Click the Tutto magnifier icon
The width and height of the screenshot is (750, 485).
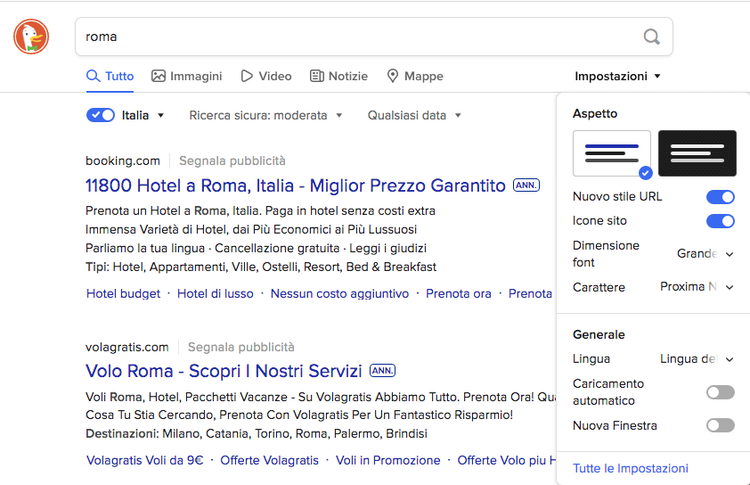pyautogui.click(x=93, y=76)
